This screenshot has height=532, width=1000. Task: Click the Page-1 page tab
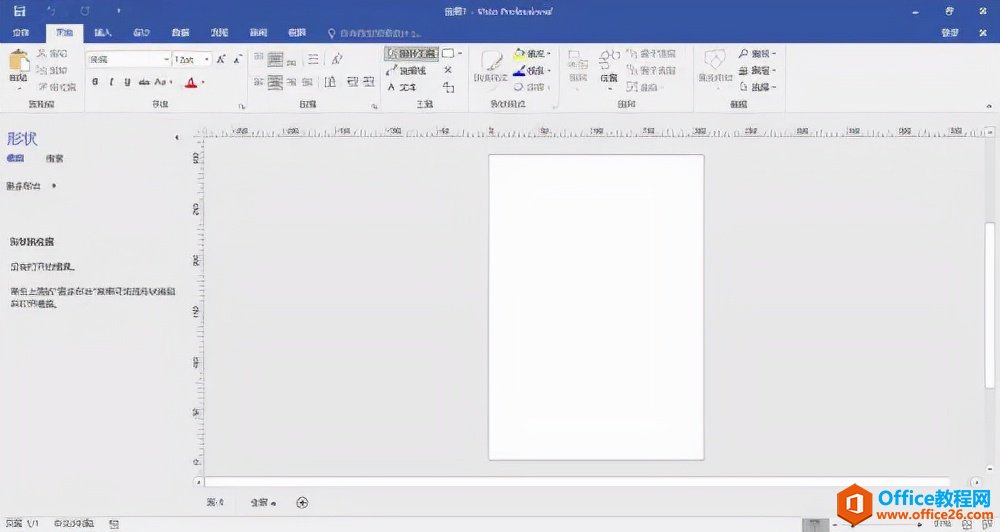(216, 503)
